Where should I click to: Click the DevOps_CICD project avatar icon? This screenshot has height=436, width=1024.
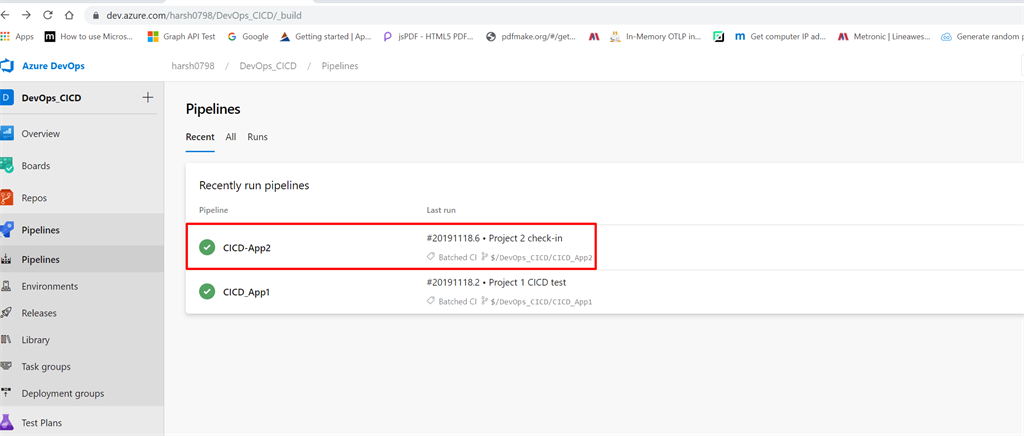point(7,98)
